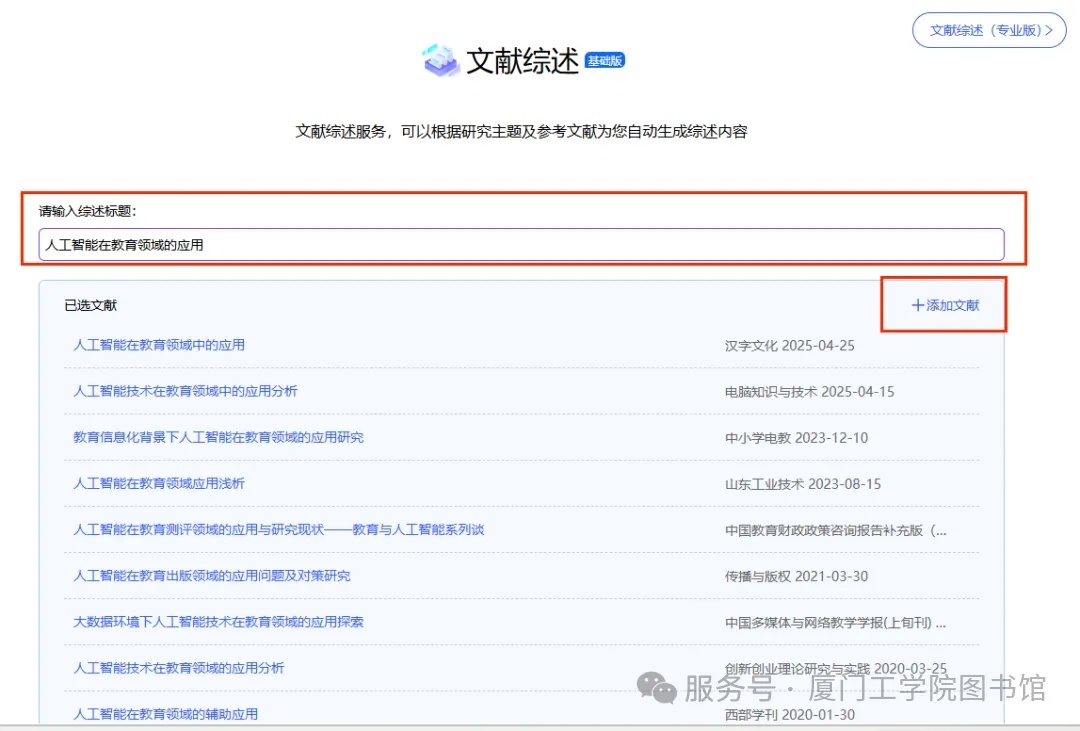Open the 创新创业理论研究与实践 article 人工智能技术在教育领域的应用分析

[x=178, y=668]
